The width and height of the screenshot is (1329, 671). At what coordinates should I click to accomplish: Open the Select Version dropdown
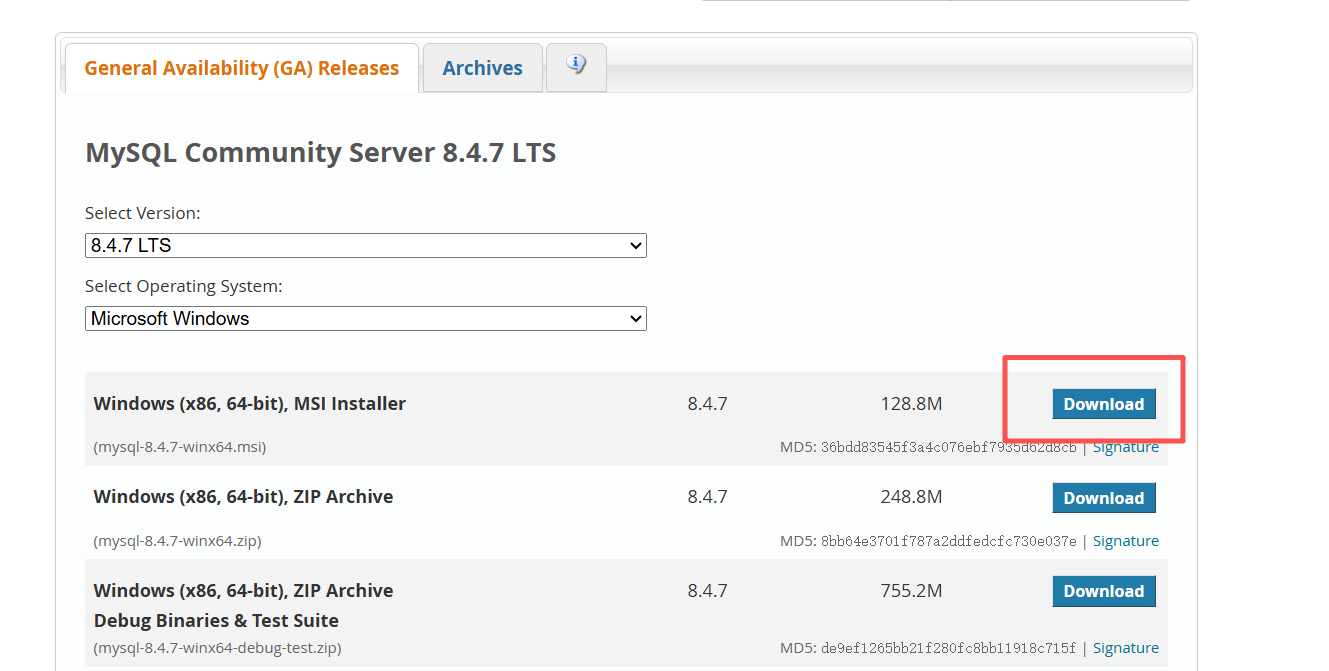coord(365,245)
